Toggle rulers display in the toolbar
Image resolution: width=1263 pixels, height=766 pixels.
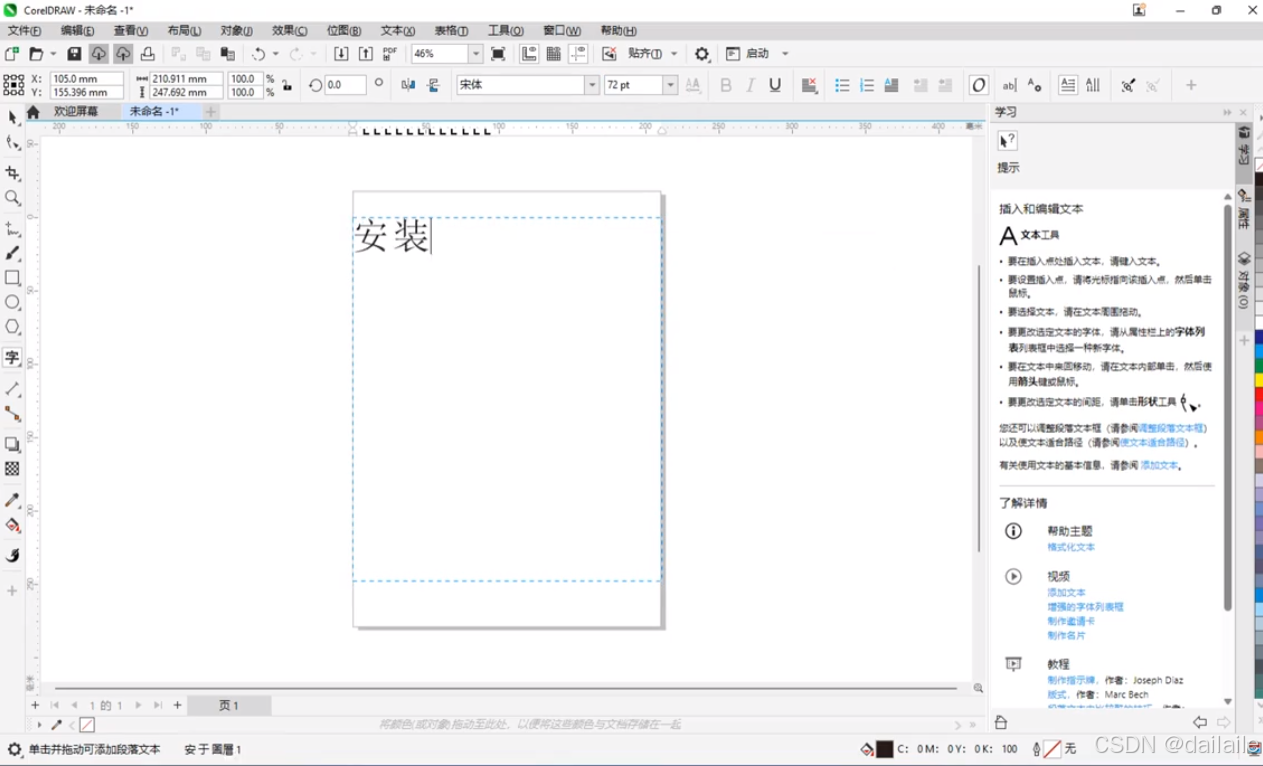529,54
